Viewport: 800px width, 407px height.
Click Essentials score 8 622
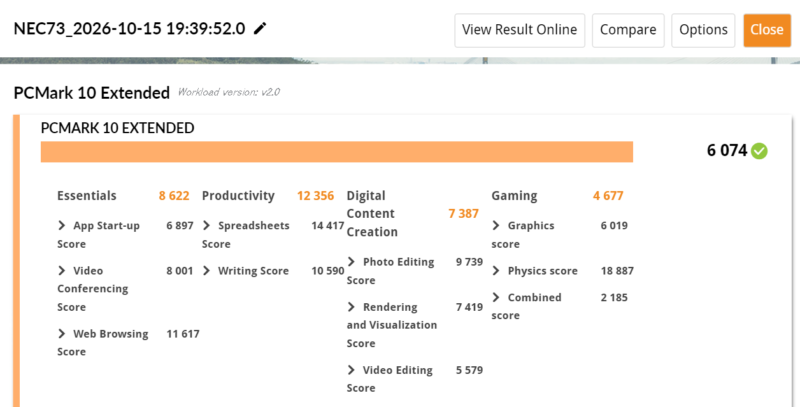coord(174,196)
